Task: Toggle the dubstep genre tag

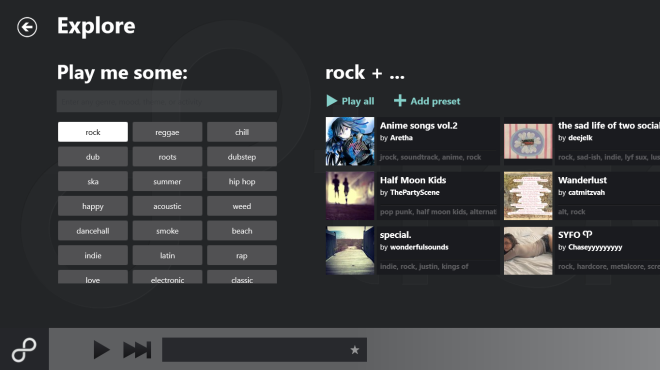Action: coord(242,157)
